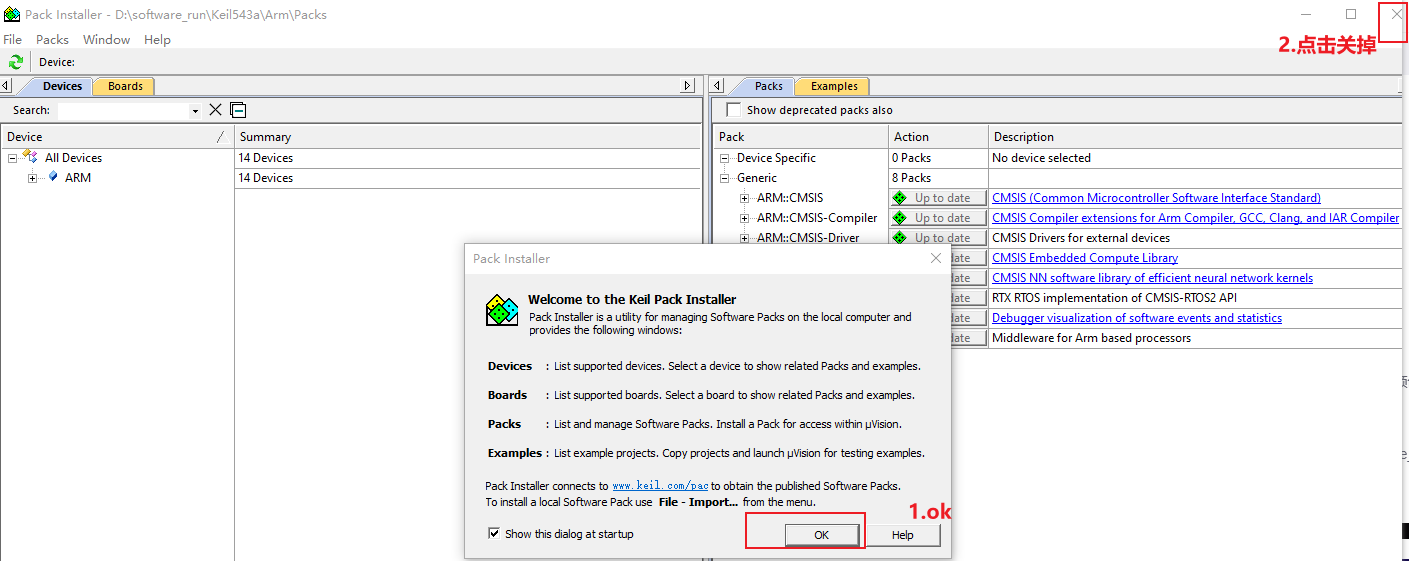Click sort arrow in the Device column header

pos(221,137)
